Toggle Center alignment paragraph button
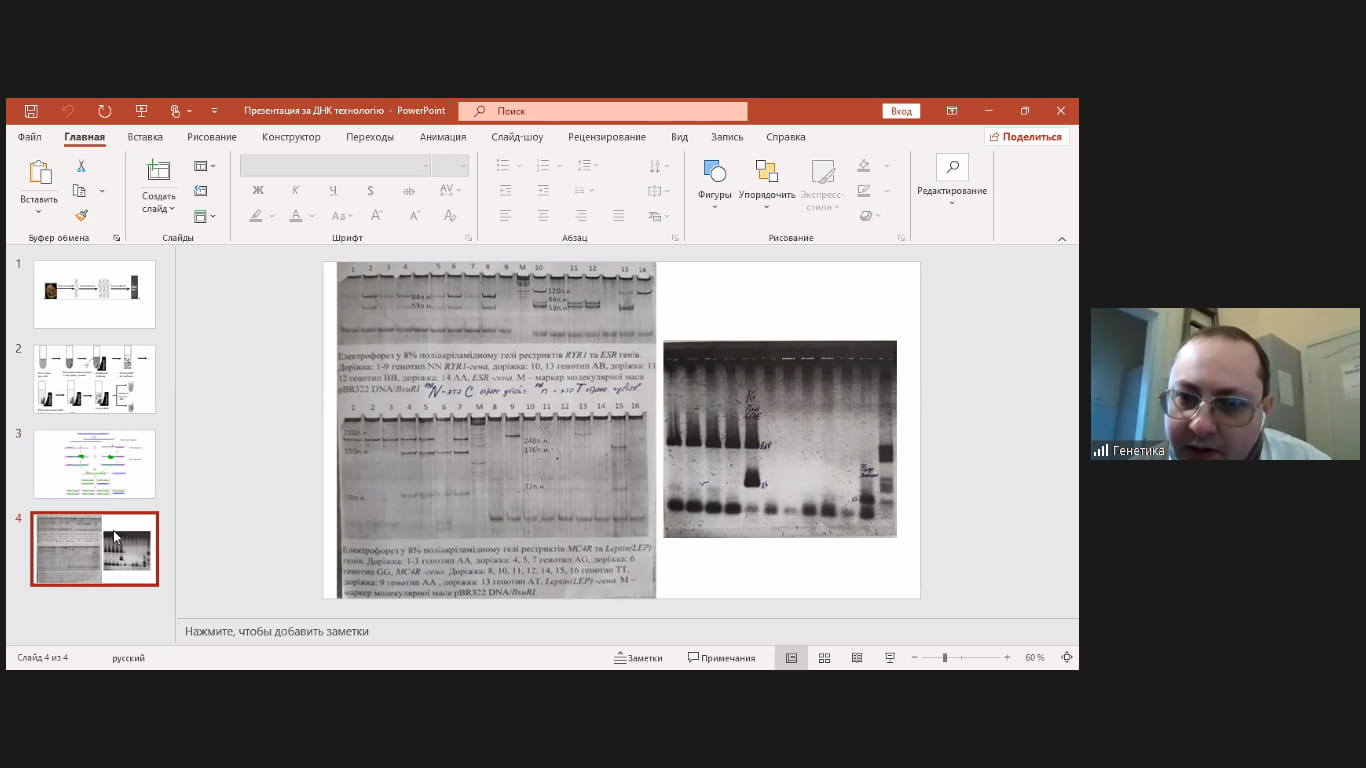Screen dimensions: 1366x768 pos(543,215)
